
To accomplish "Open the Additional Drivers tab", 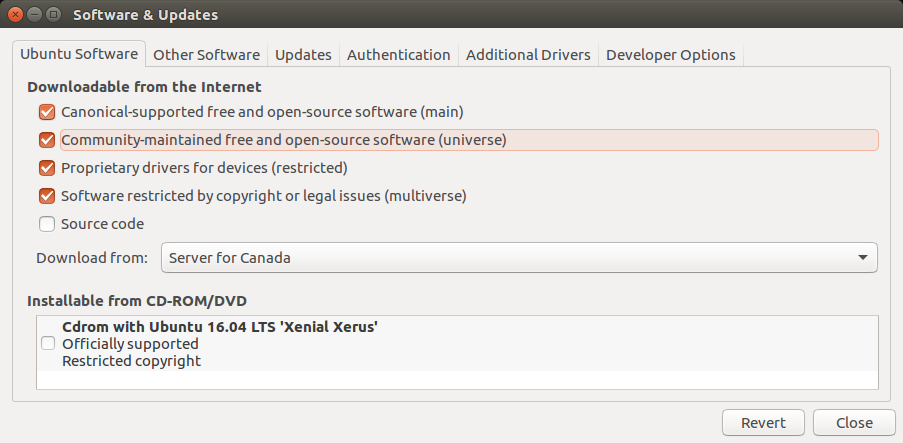I will (x=528, y=55).
